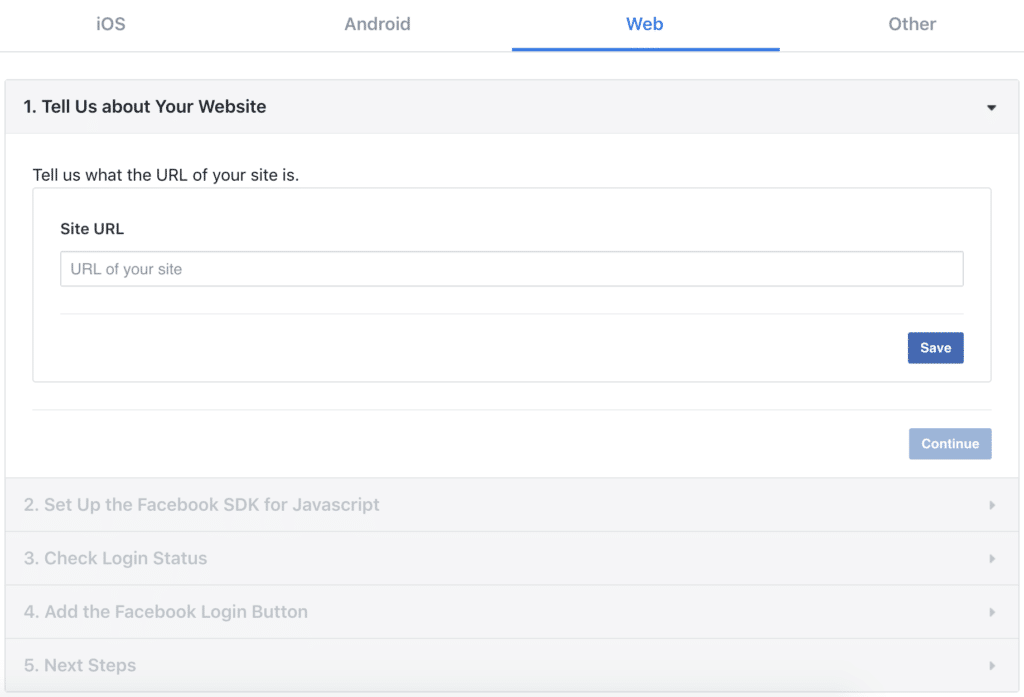
Task: Switch to the Android platform tab
Action: coord(377,24)
